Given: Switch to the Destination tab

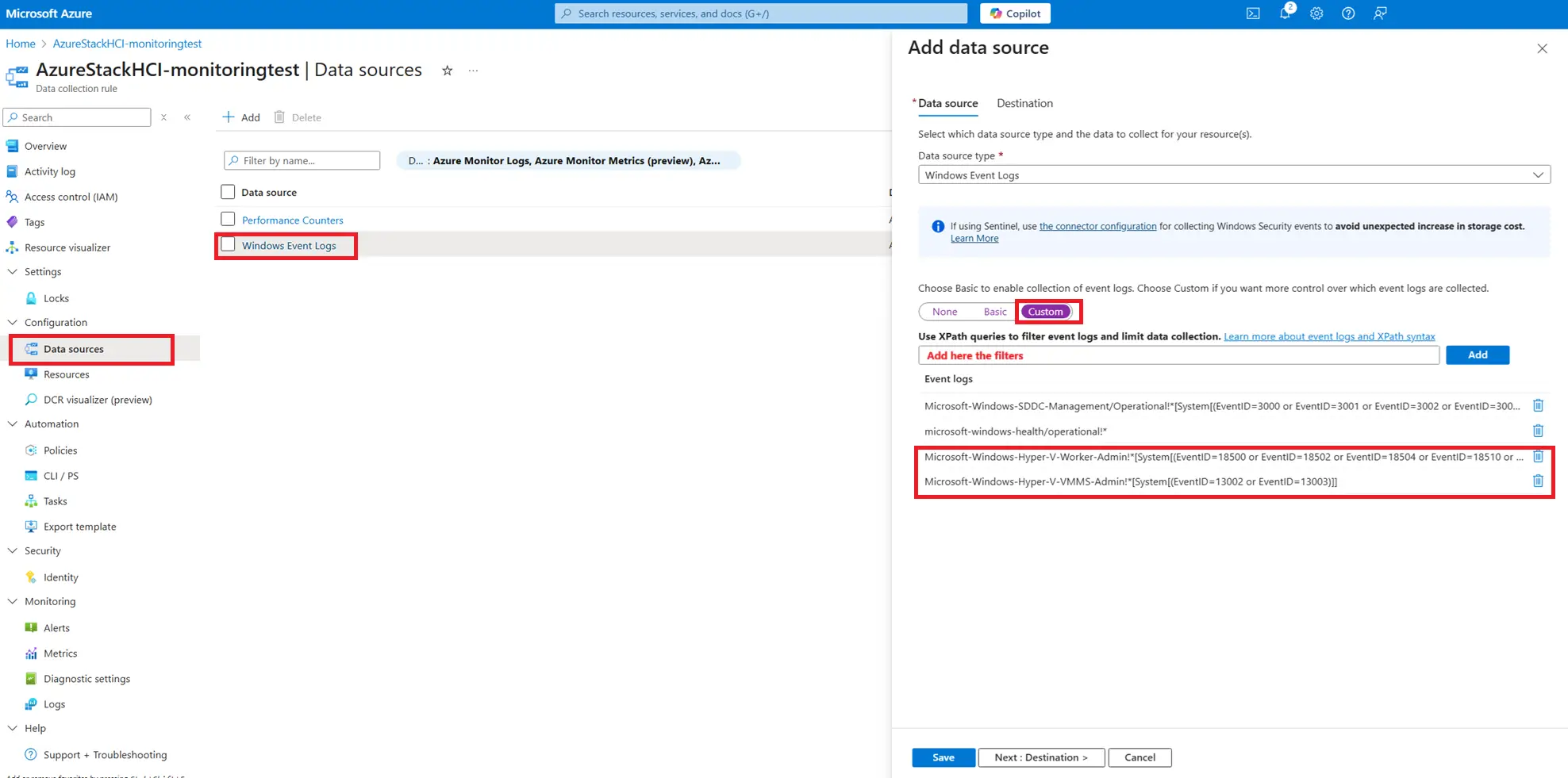Looking at the screenshot, I should coord(1024,103).
